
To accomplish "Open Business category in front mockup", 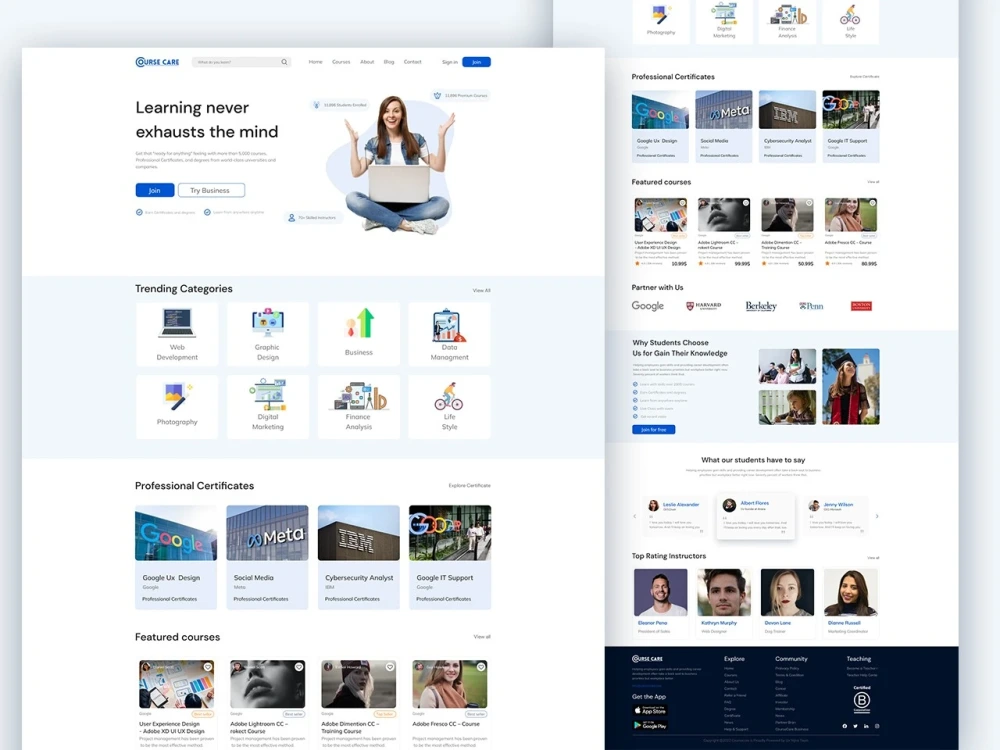I will click(x=358, y=334).
